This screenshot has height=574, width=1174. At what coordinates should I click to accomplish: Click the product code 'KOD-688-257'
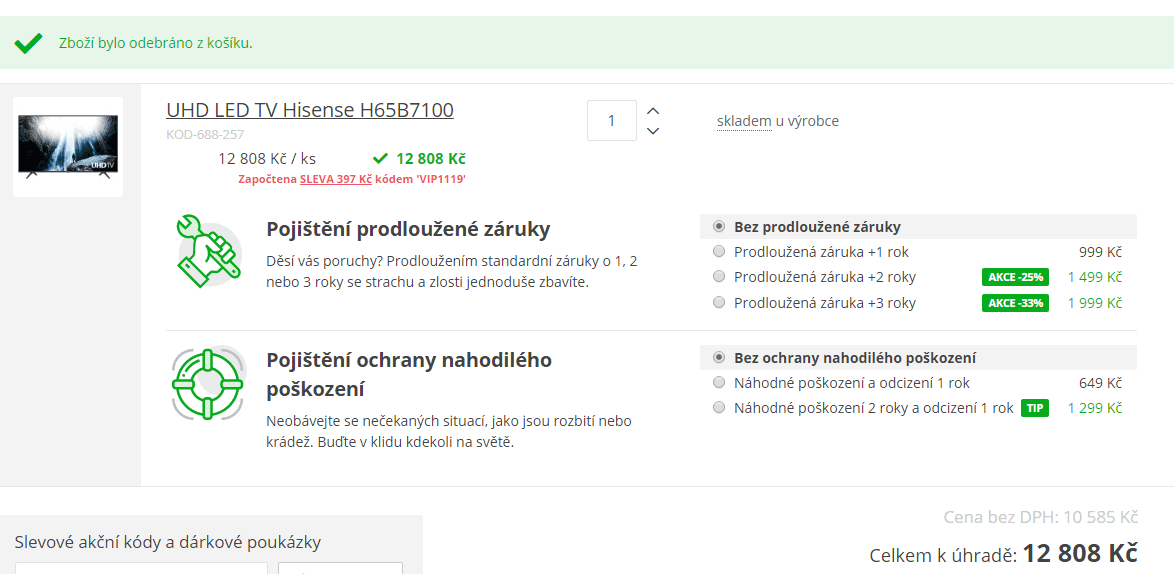[x=205, y=135]
